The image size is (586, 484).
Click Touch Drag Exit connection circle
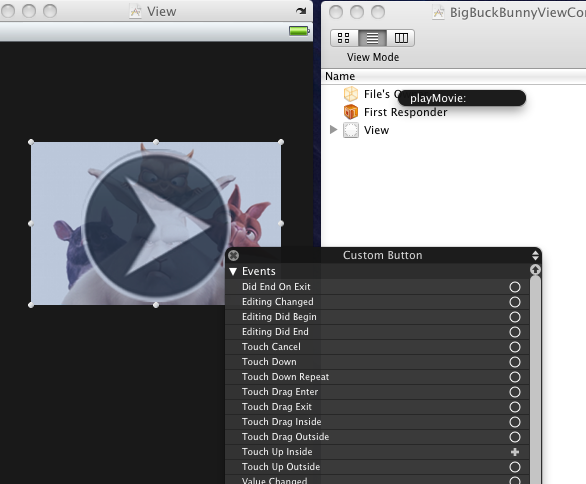pyautogui.click(x=515, y=407)
